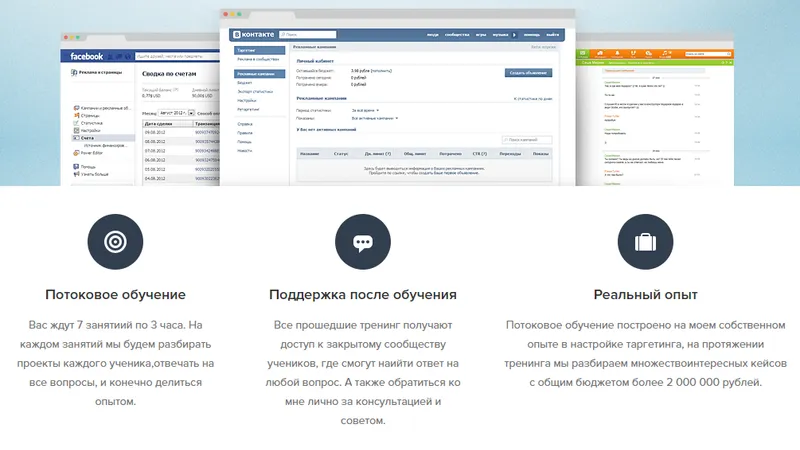Click the home icon in Odnoklassniki orange bar
Screen dimensions: 800x450
(x=600, y=53)
